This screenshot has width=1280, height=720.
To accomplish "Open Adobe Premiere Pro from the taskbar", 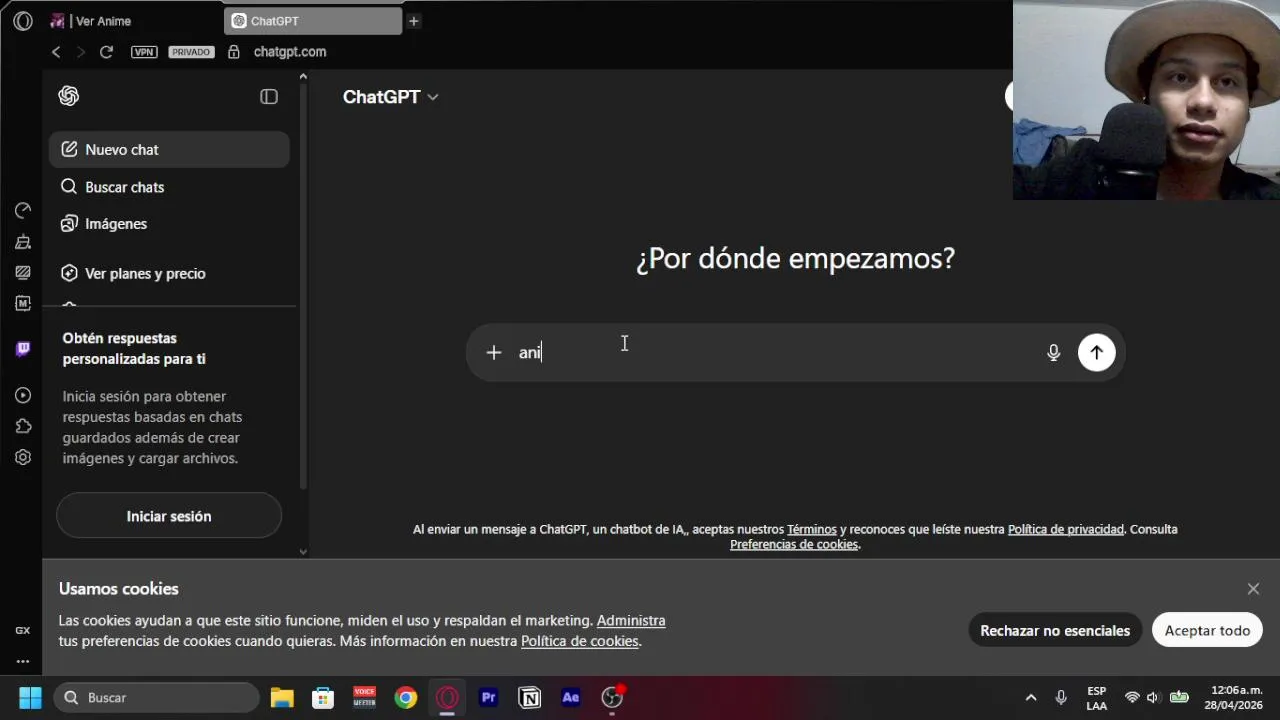I will (488, 698).
